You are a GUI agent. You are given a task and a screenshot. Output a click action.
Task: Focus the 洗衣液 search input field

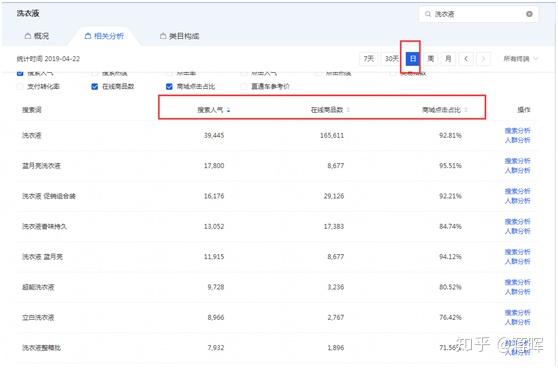[x=478, y=14]
